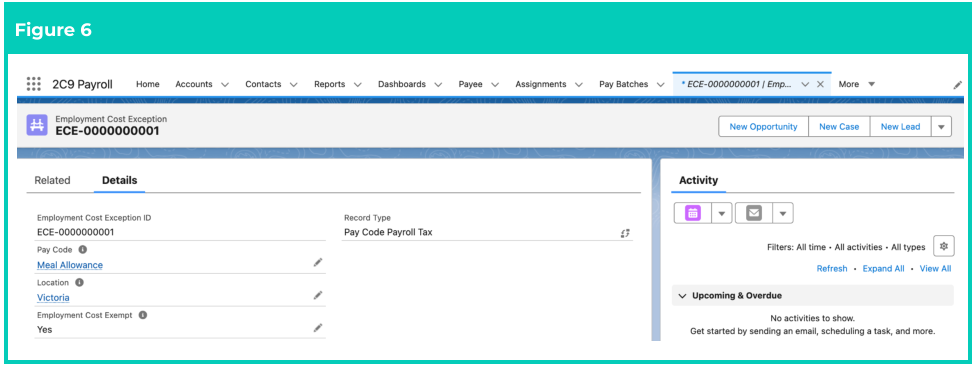
Task: Switch to the Related tab
Action: click(52, 180)
